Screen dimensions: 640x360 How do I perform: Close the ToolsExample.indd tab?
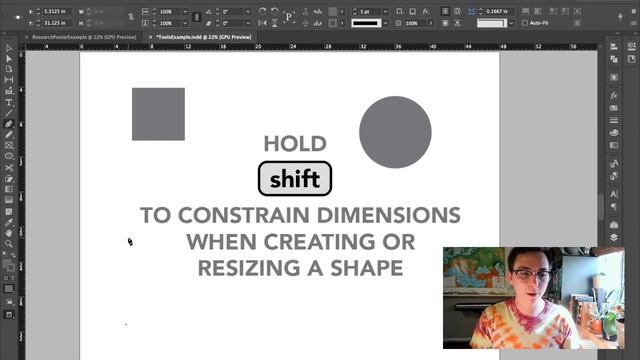150,37
